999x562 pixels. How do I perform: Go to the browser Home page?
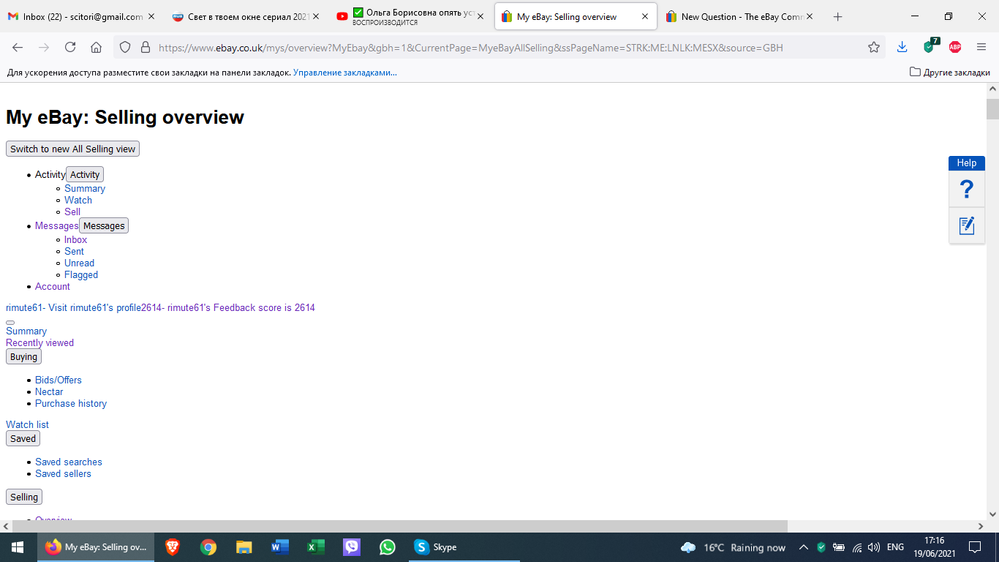pyautogui.click(x=96, y=47)
